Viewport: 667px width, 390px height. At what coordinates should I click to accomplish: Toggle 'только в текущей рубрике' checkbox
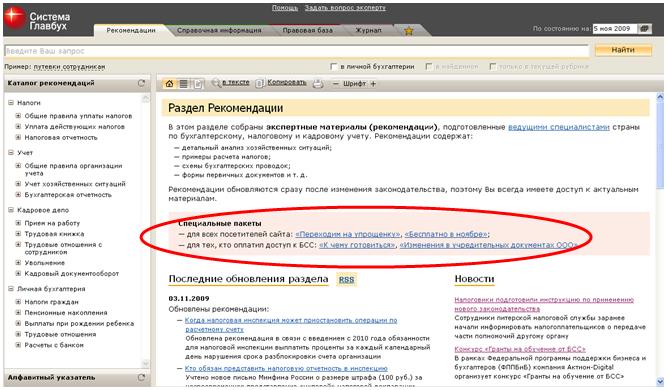pos(493,67)
